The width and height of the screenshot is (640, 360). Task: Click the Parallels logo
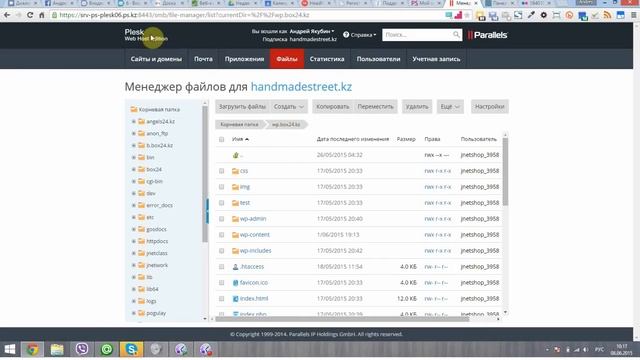coord(488,35)
